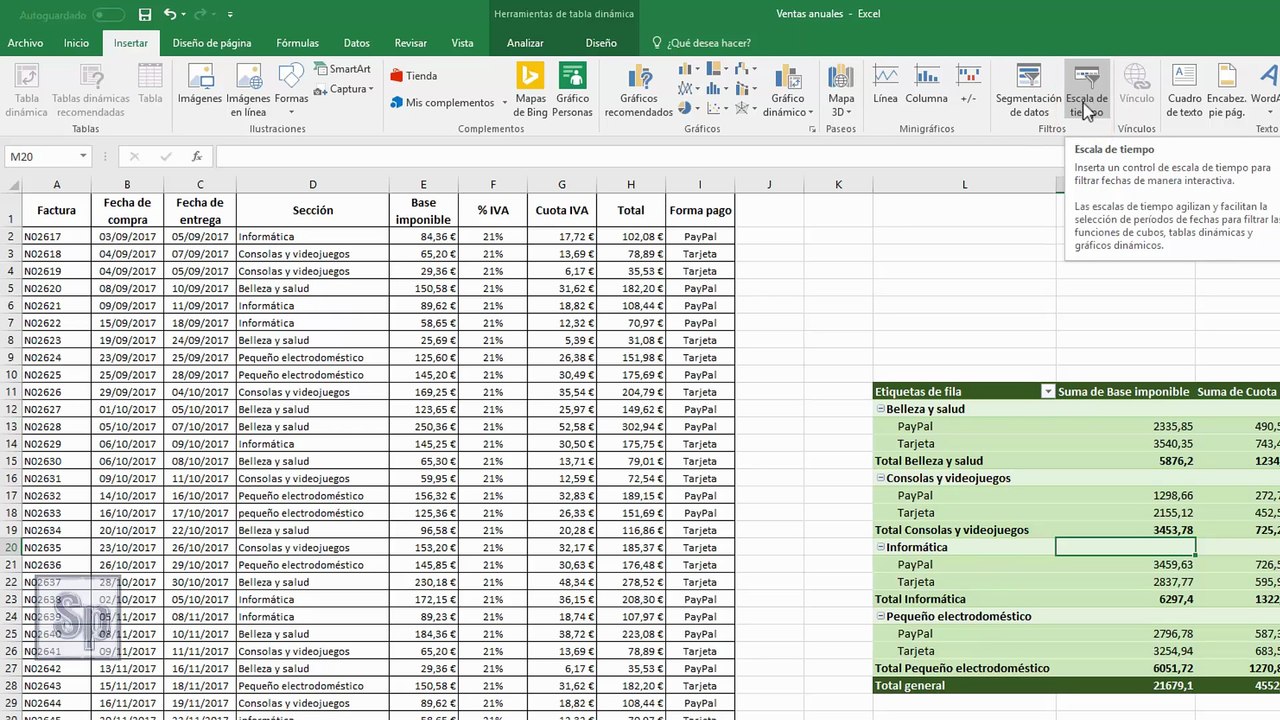
Task: Insert a Columna sparkline
Action: coord(926,85)
